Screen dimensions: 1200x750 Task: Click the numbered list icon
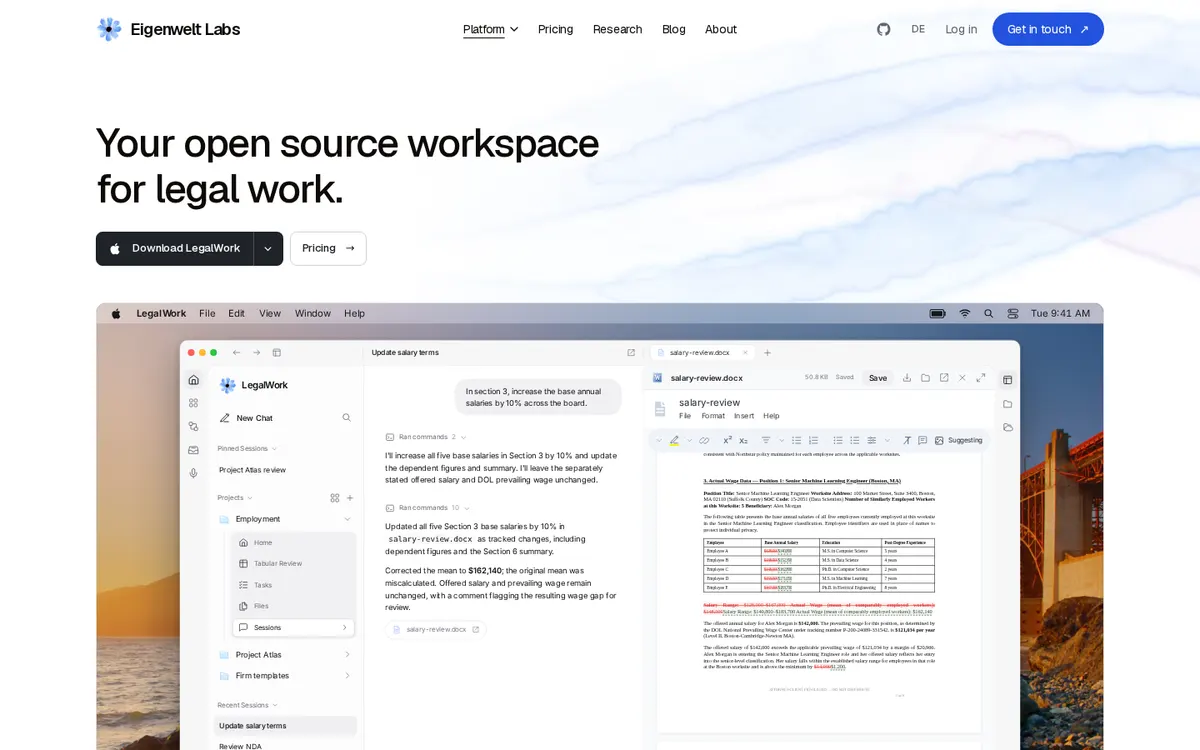click(x=813, y=440)
